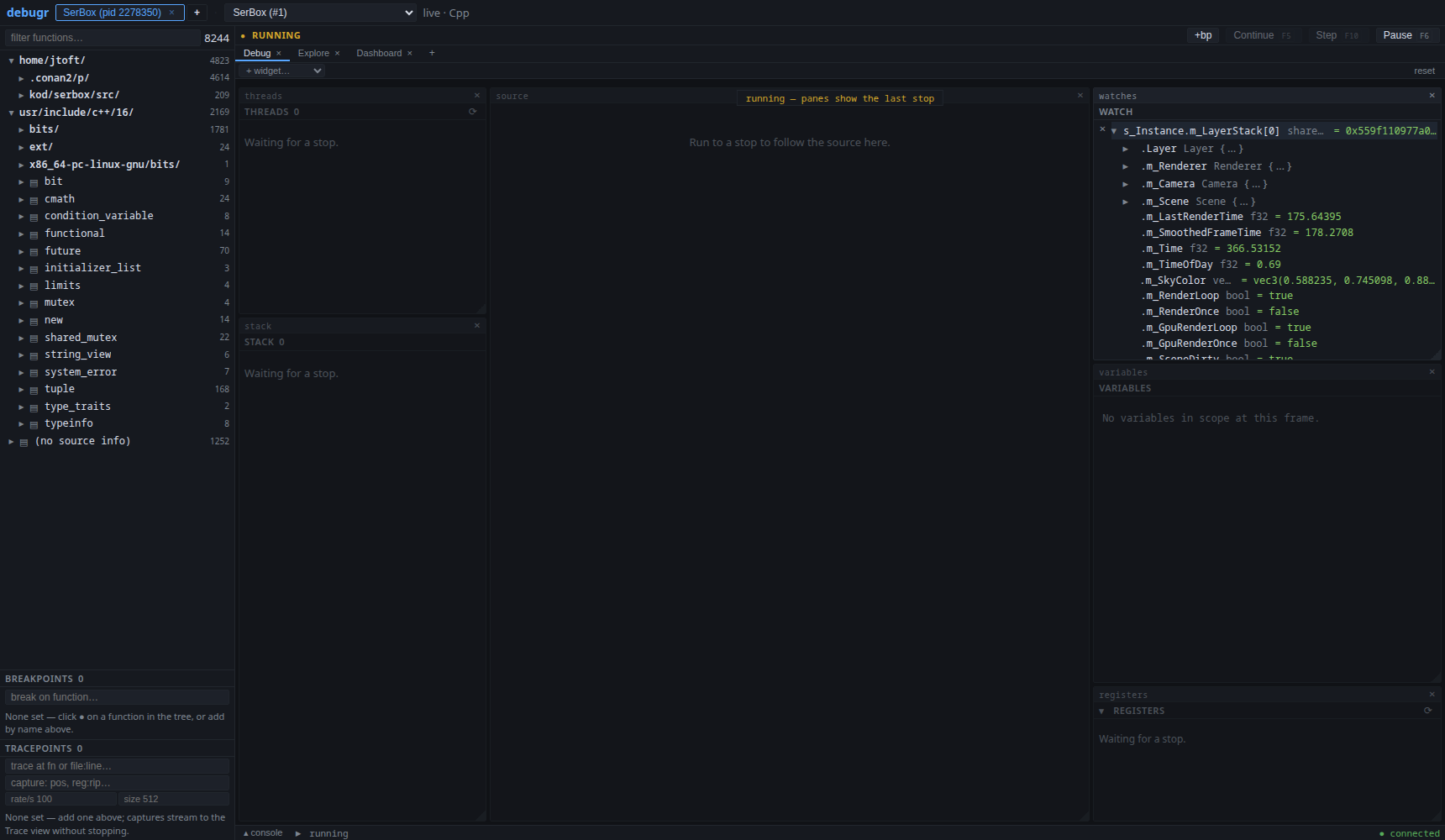Screen dimensions: 1445x840
Task: Click the +bp button
Action: point(1203,35)
